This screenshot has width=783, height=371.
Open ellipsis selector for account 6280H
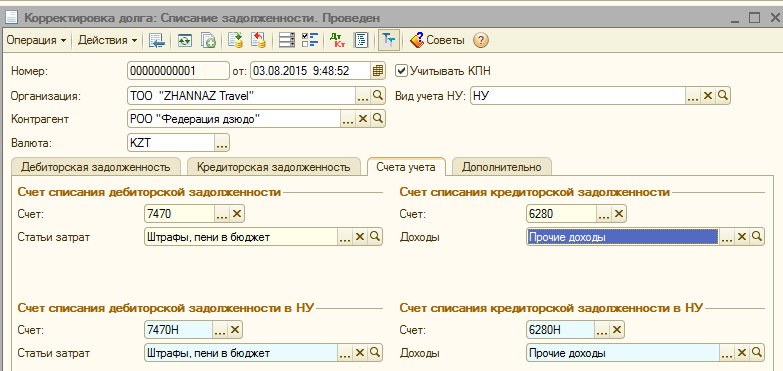[602, 330]
